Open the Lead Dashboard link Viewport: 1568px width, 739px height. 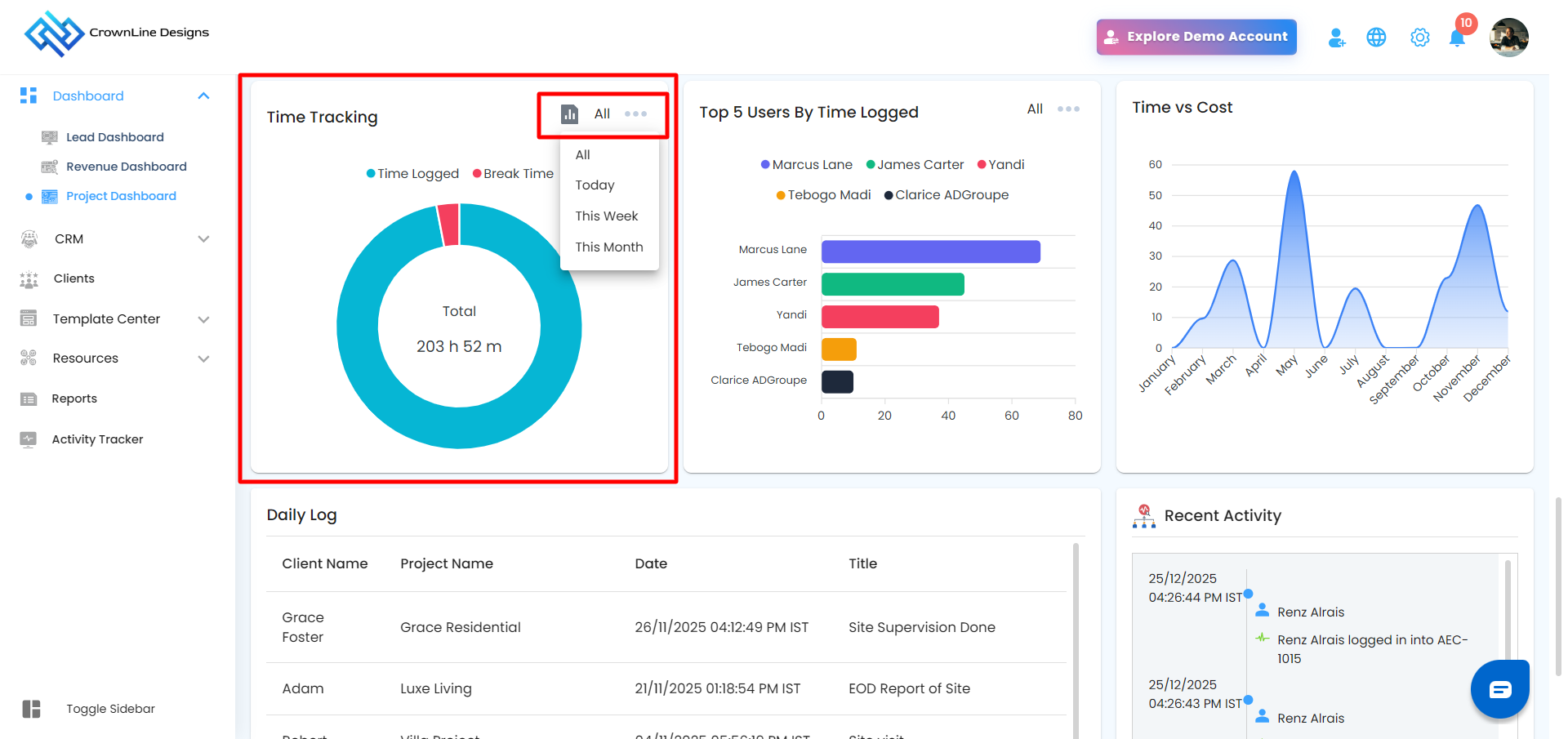pos(114,137)
